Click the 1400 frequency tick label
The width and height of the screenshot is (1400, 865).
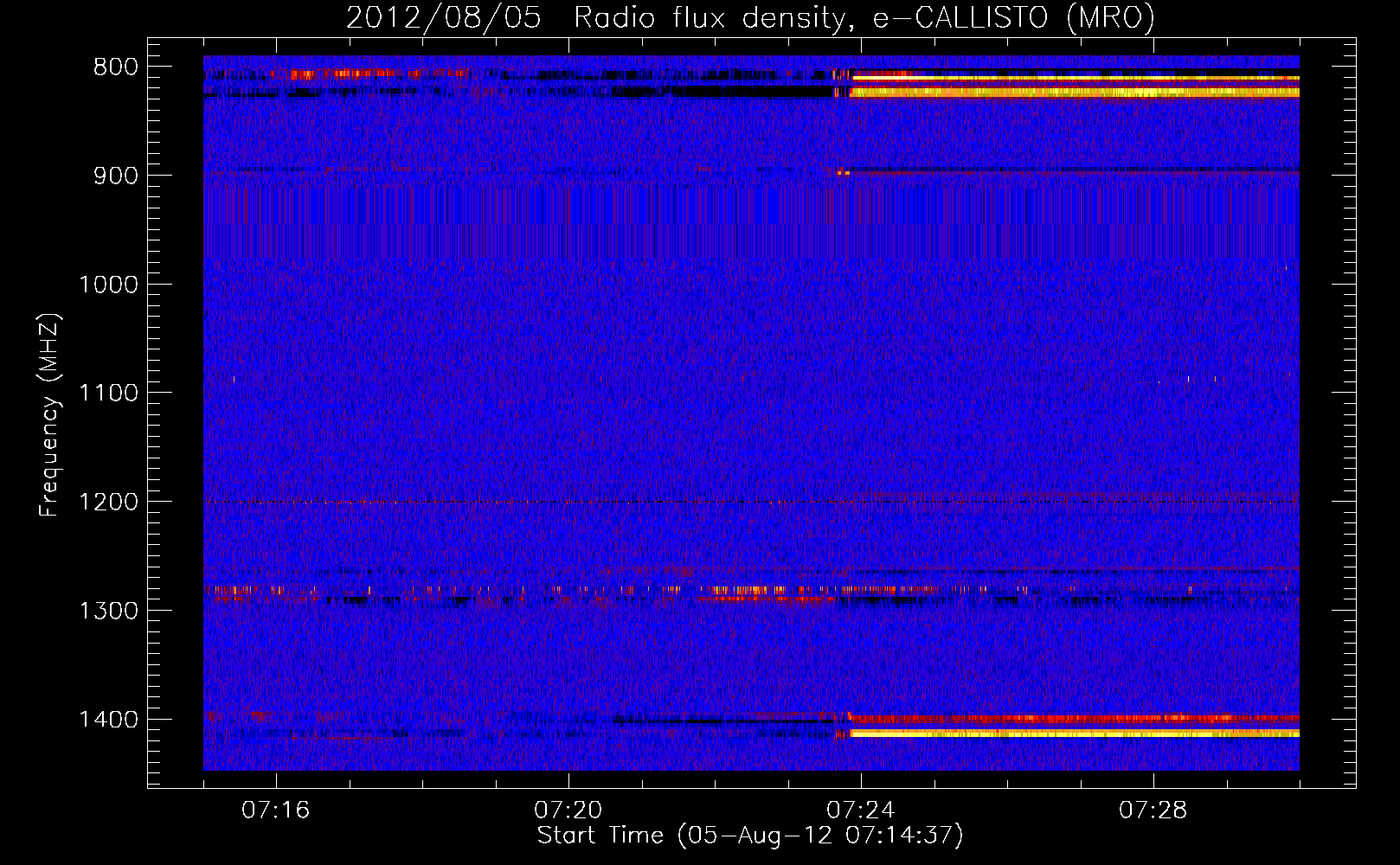point(109,720)
